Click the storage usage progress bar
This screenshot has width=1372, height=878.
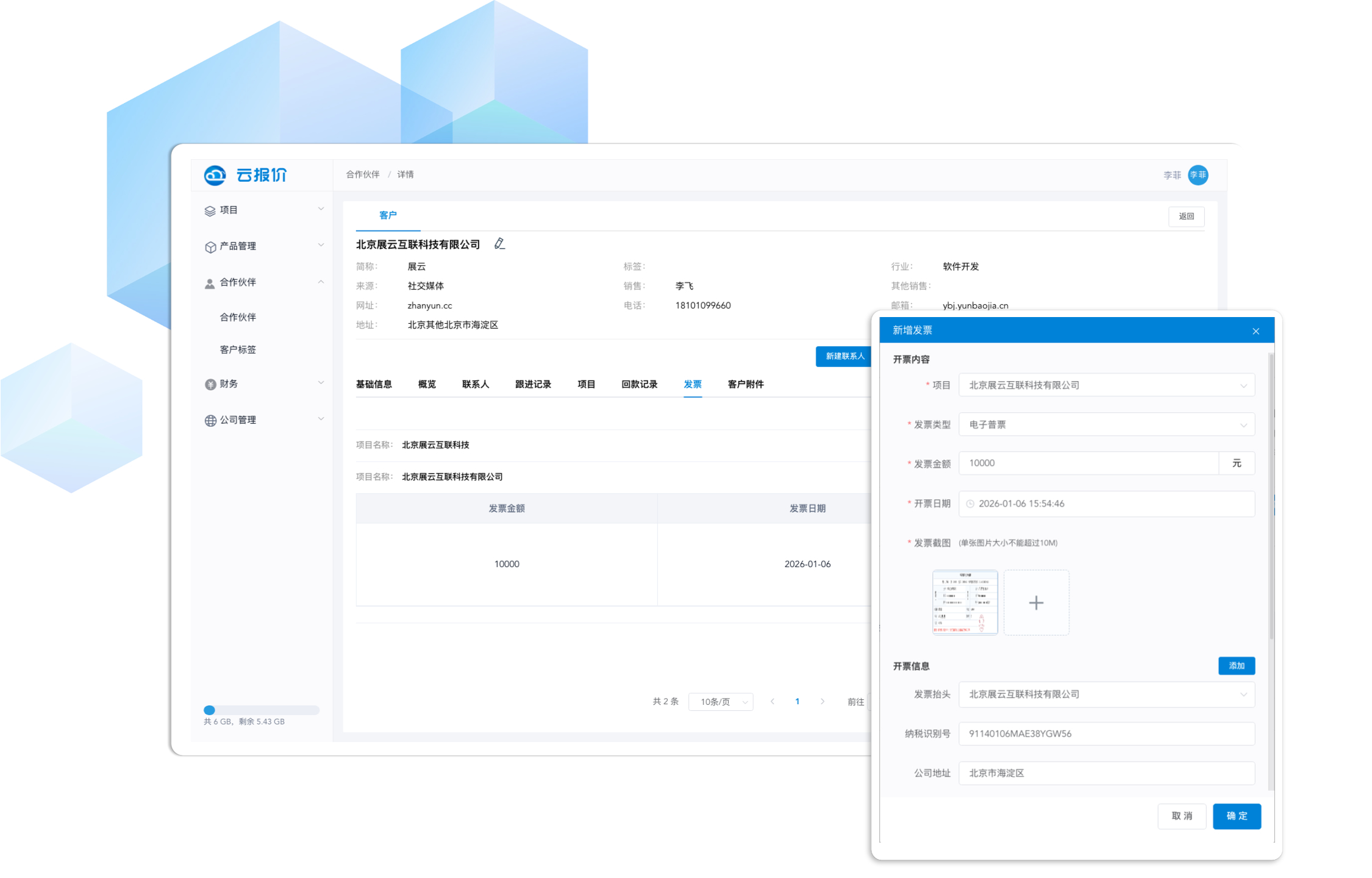261,710
